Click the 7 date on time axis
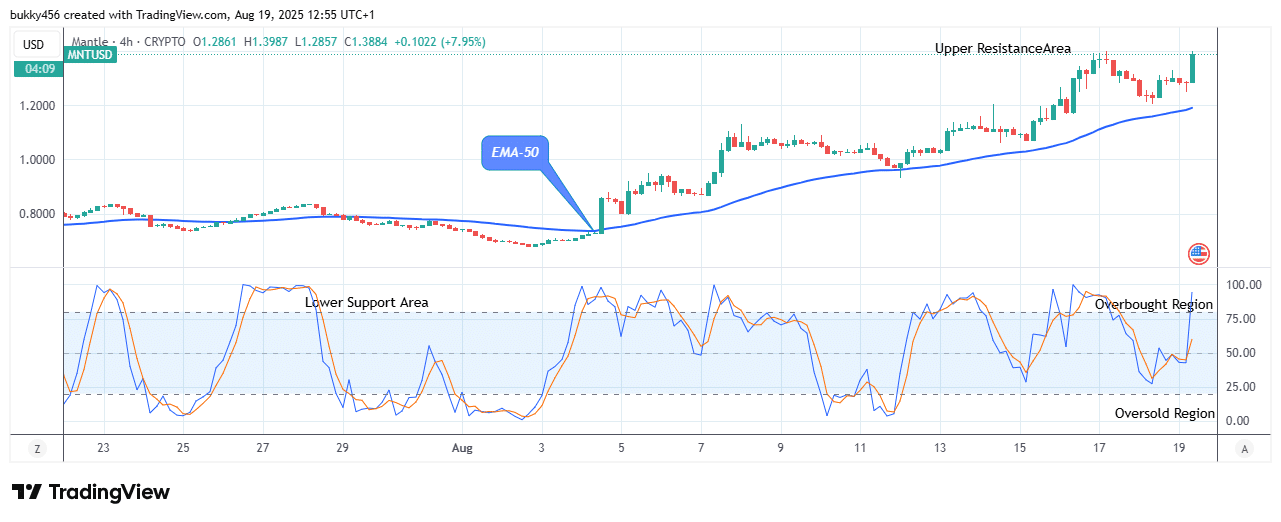The image size is (1281, 522). (701, 449)
